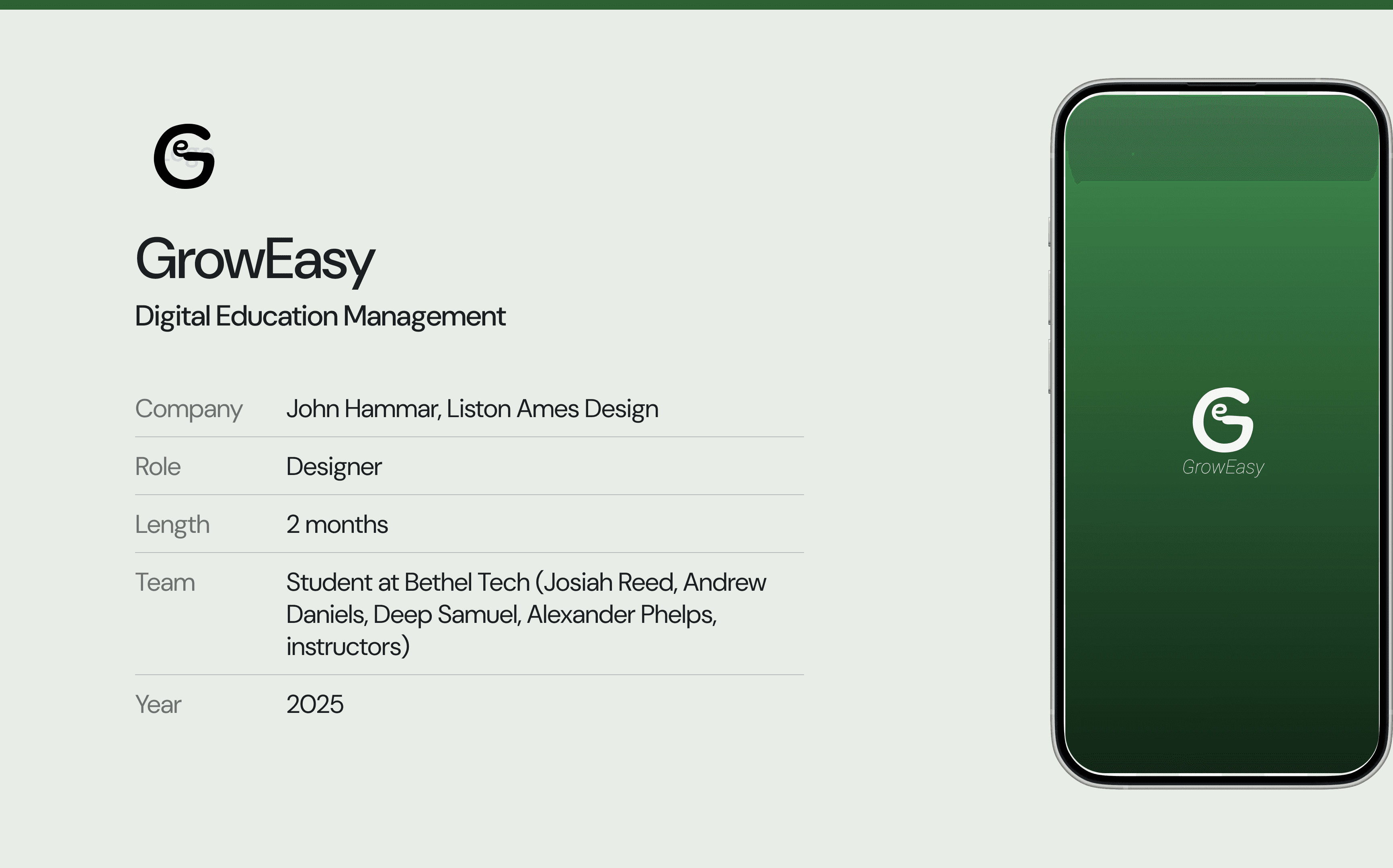Click the Year label
This screenshot has height=868, width=1393.
(x=158, y=704)
